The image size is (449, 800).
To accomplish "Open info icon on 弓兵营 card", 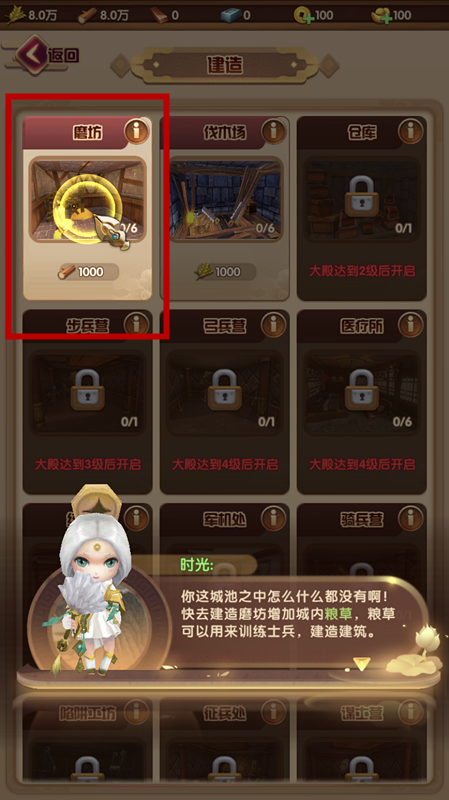I will pyautogui.click(x=273, y=324).
